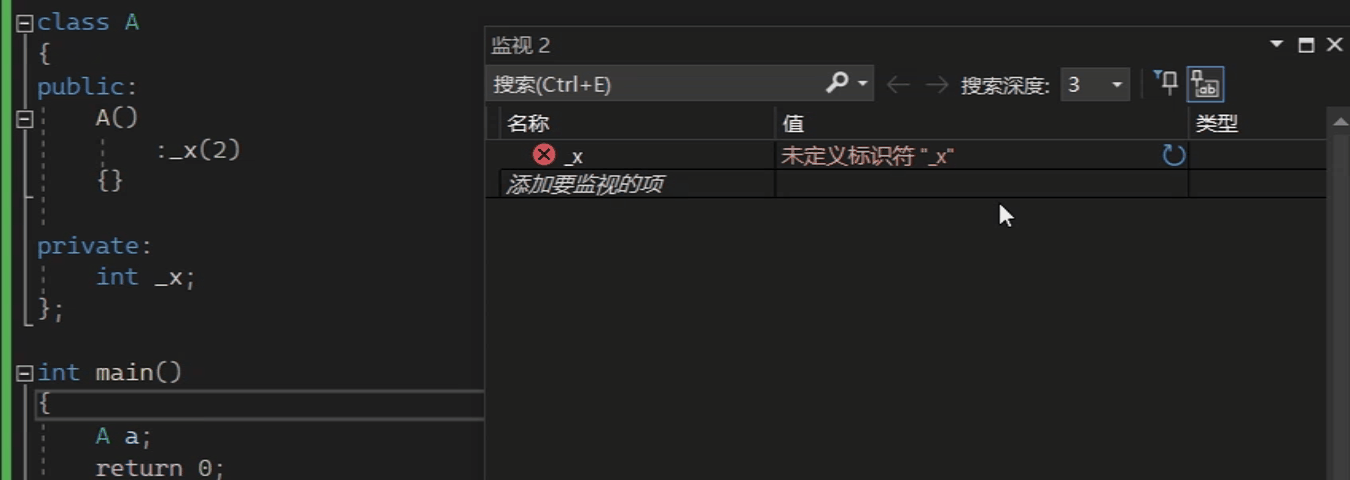Click the refresh icon on the _x row
The image size is (1350, 480).
pos(1174,155)
